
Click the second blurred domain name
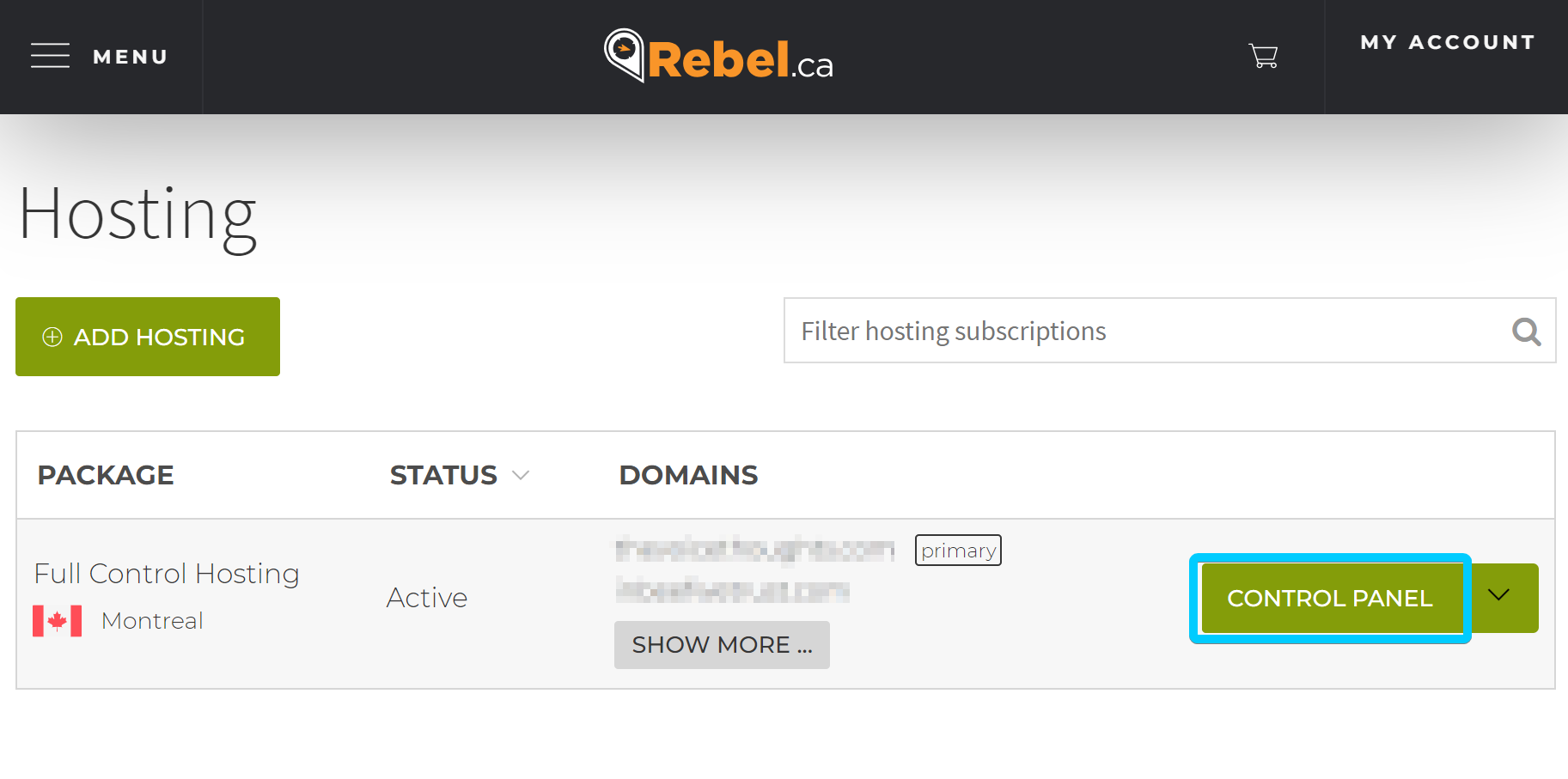(x=732, y=590)
